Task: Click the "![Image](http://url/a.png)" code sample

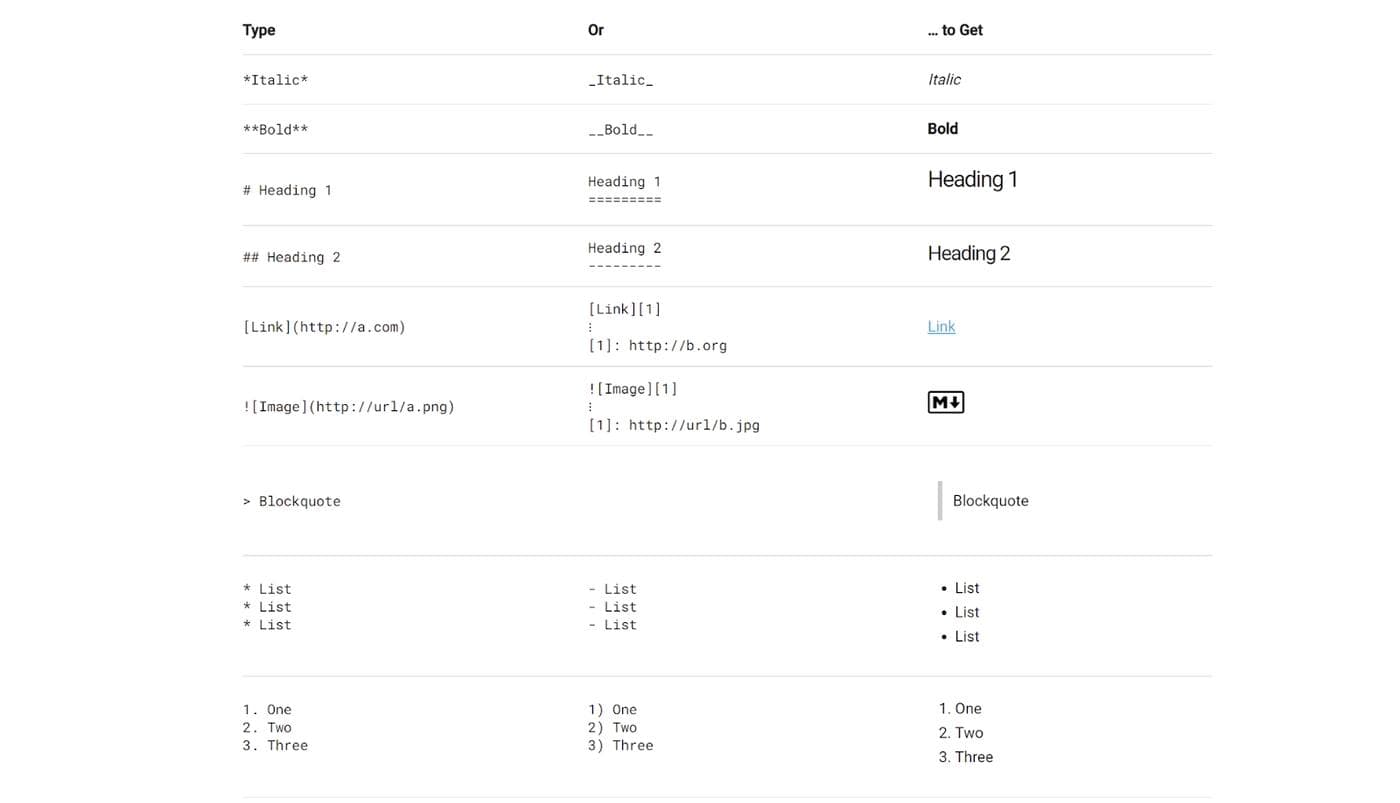Action: point(348,407)
